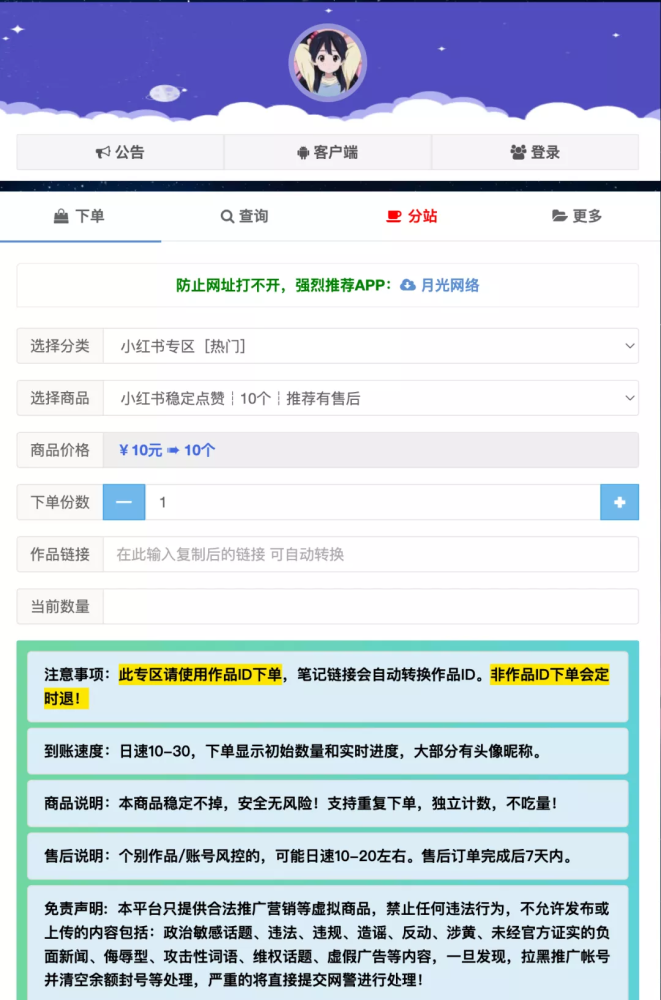Click the green 防止网址打不开 warning text
Screen dimensions: 661x1000
tap(284, 285)
